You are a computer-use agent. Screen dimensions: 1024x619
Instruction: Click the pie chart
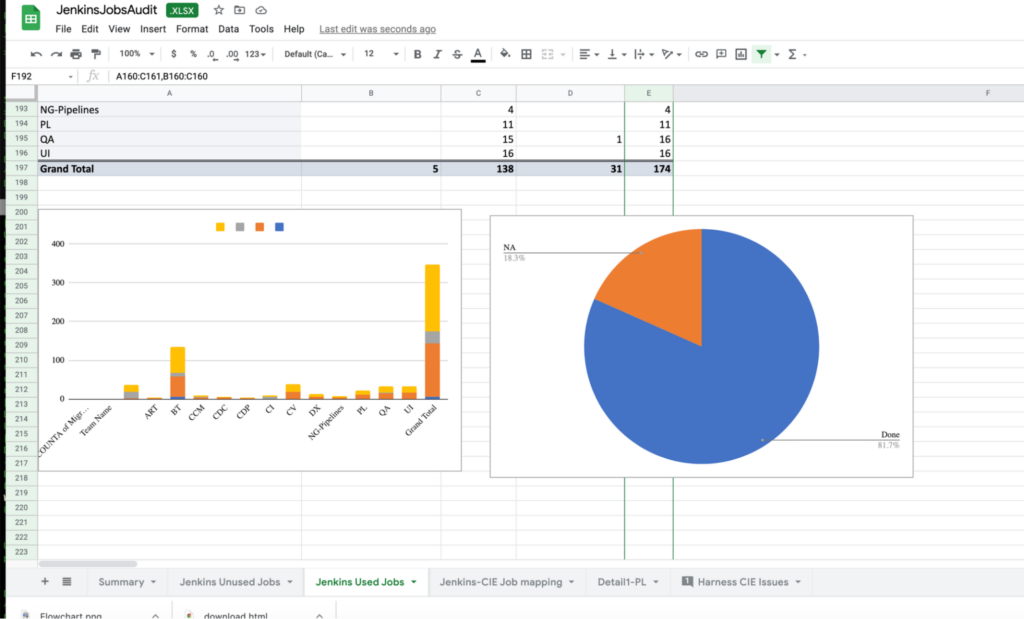[701, 346]
